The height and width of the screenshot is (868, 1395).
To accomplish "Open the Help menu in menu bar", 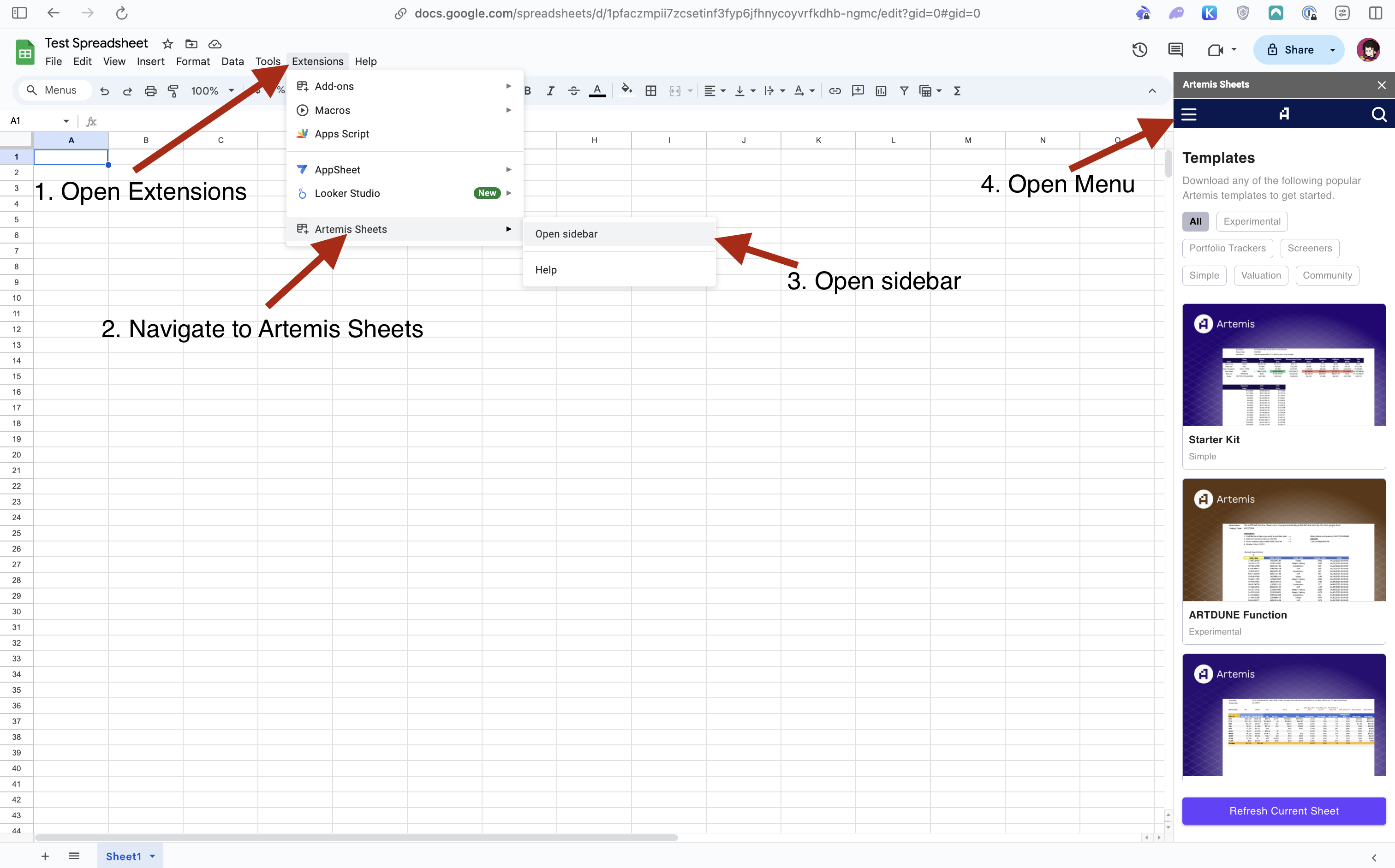I will pyautogui.click(x=365, y=61).
